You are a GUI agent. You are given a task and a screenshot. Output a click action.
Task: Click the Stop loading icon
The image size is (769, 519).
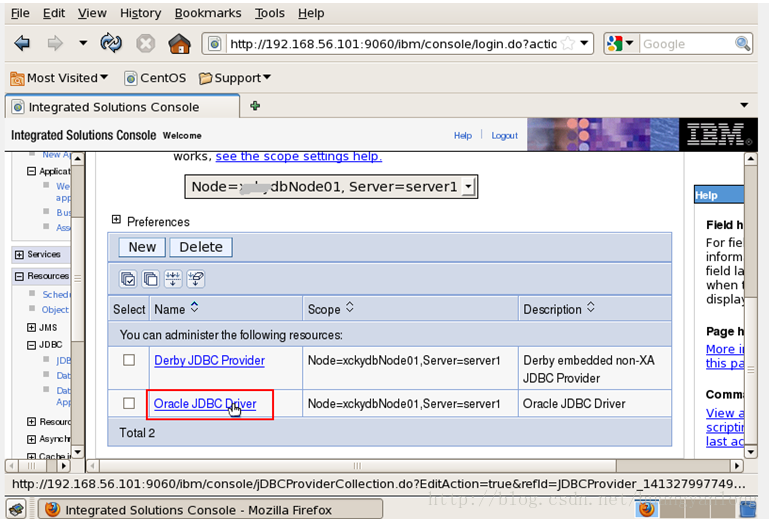(145, 44)
